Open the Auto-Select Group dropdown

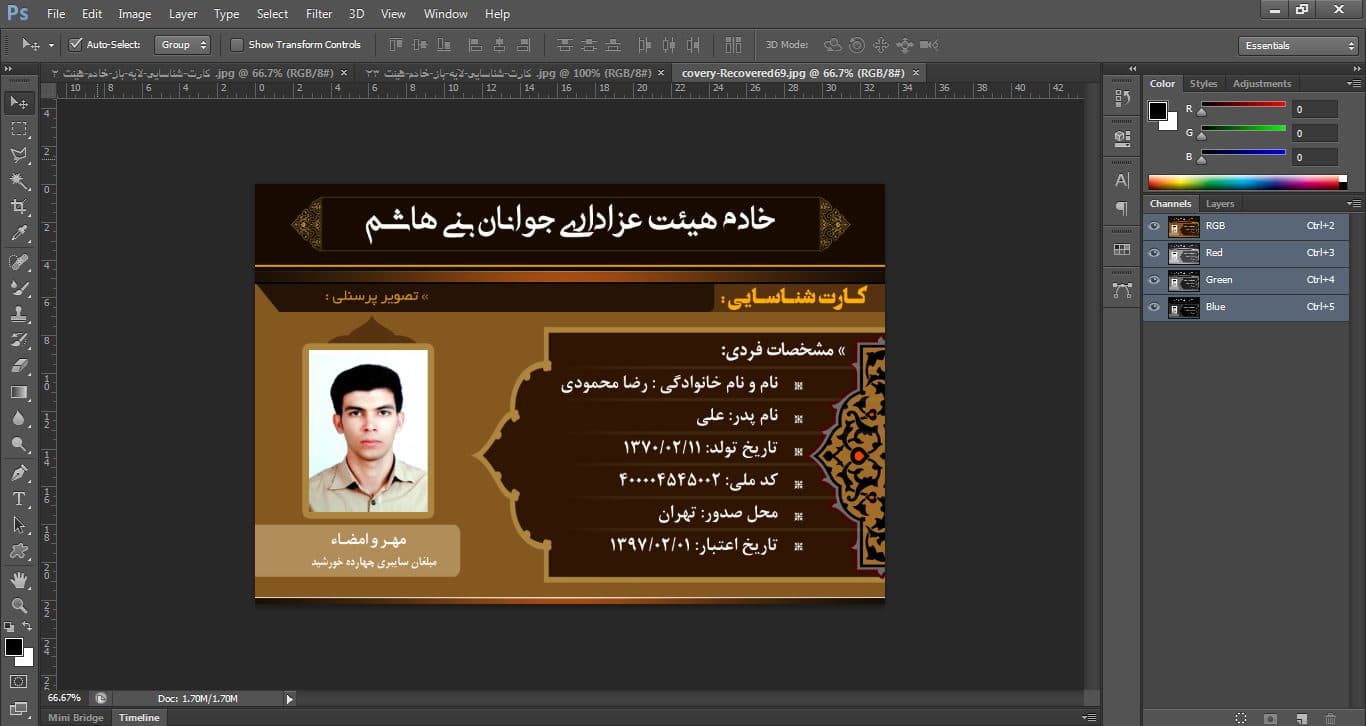(x=183, y=45)
